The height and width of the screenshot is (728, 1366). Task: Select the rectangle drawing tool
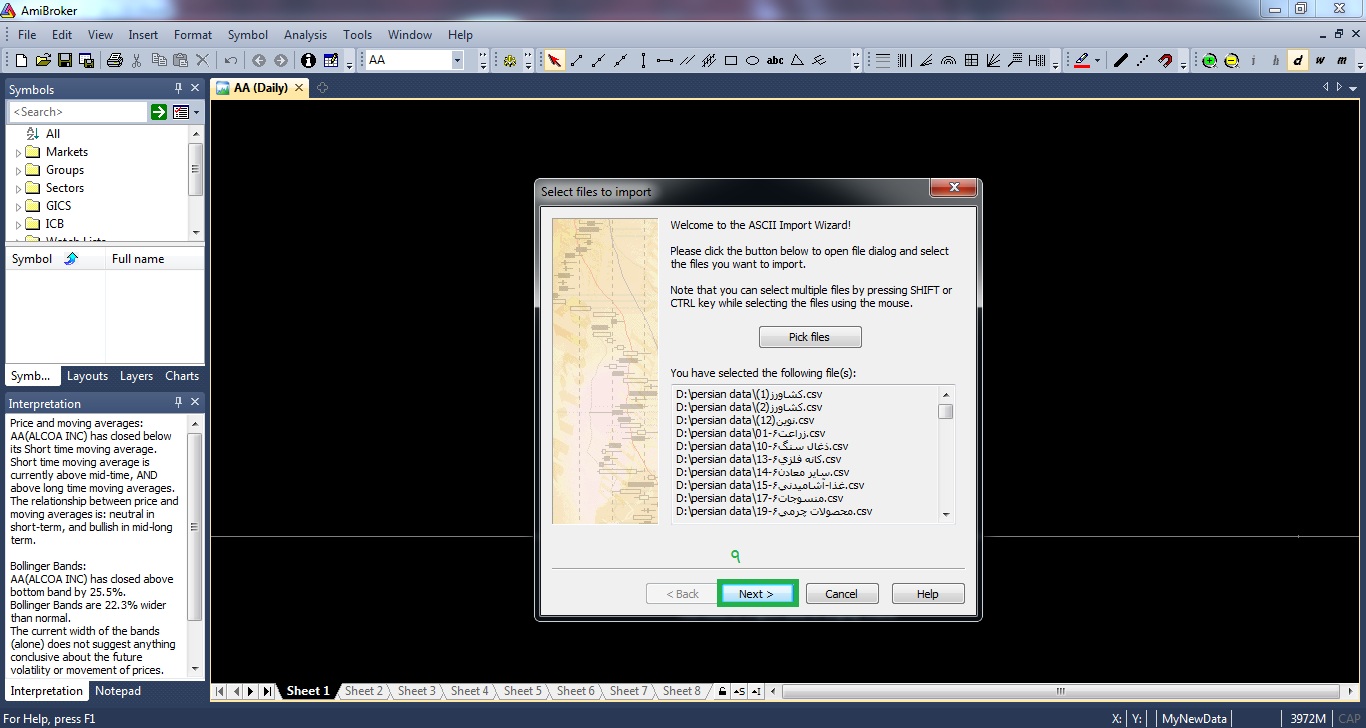(731, 60)
